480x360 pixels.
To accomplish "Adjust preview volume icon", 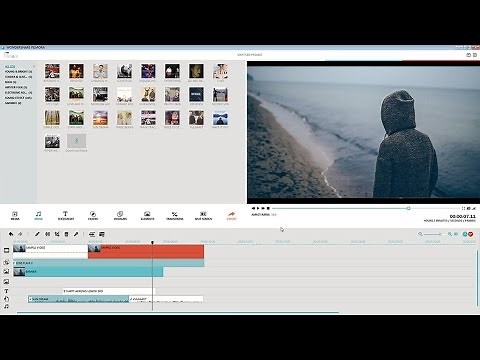I will 474,208.
